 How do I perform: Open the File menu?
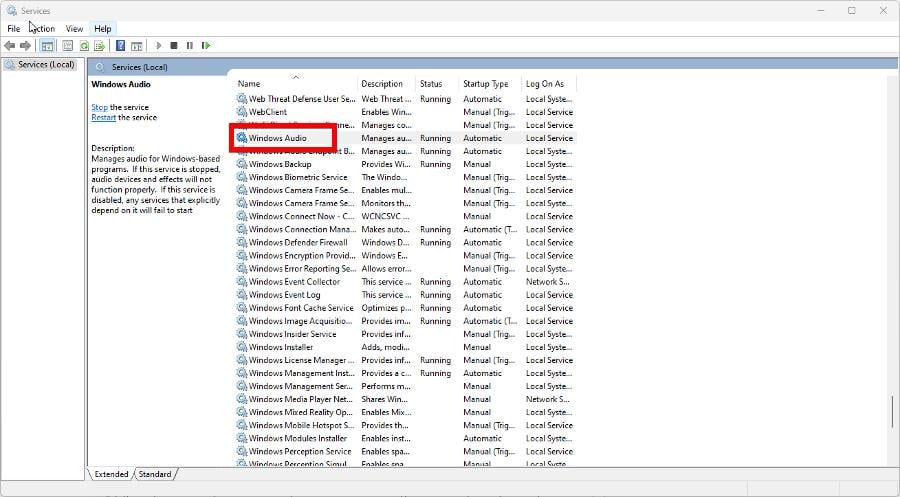coord(14,29)
